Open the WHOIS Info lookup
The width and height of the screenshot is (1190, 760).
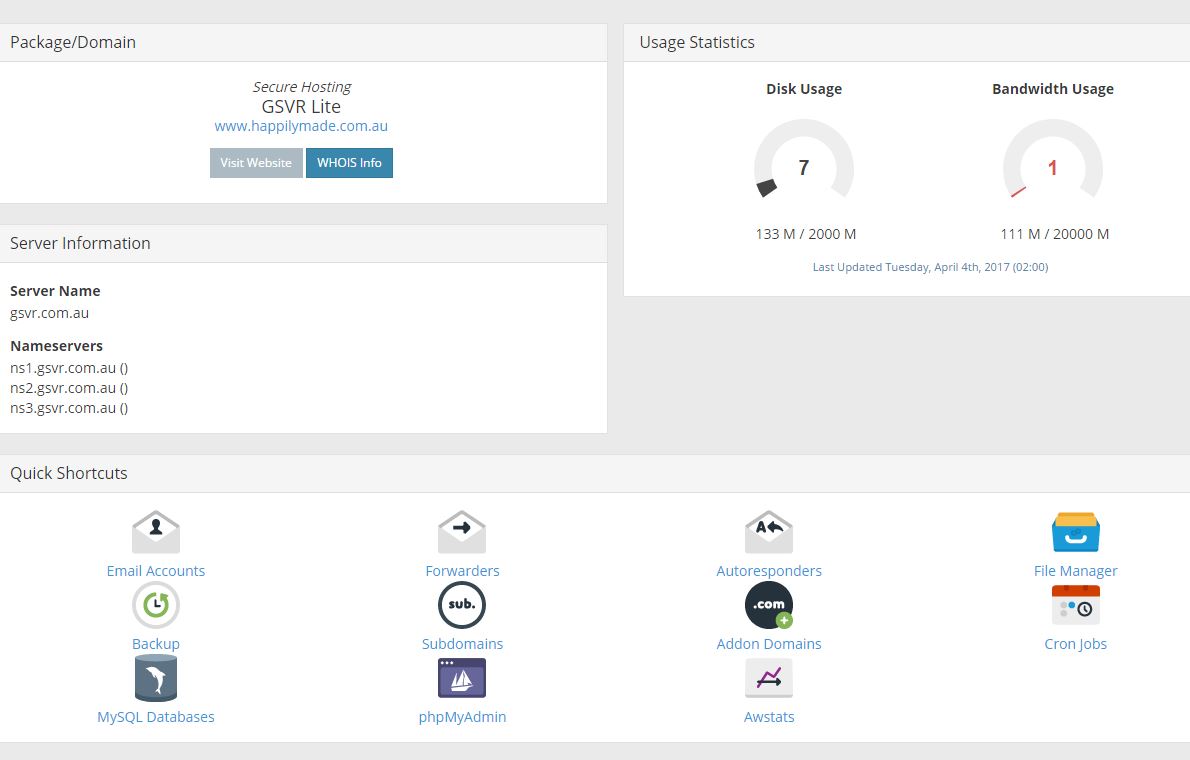pos(349,162)
